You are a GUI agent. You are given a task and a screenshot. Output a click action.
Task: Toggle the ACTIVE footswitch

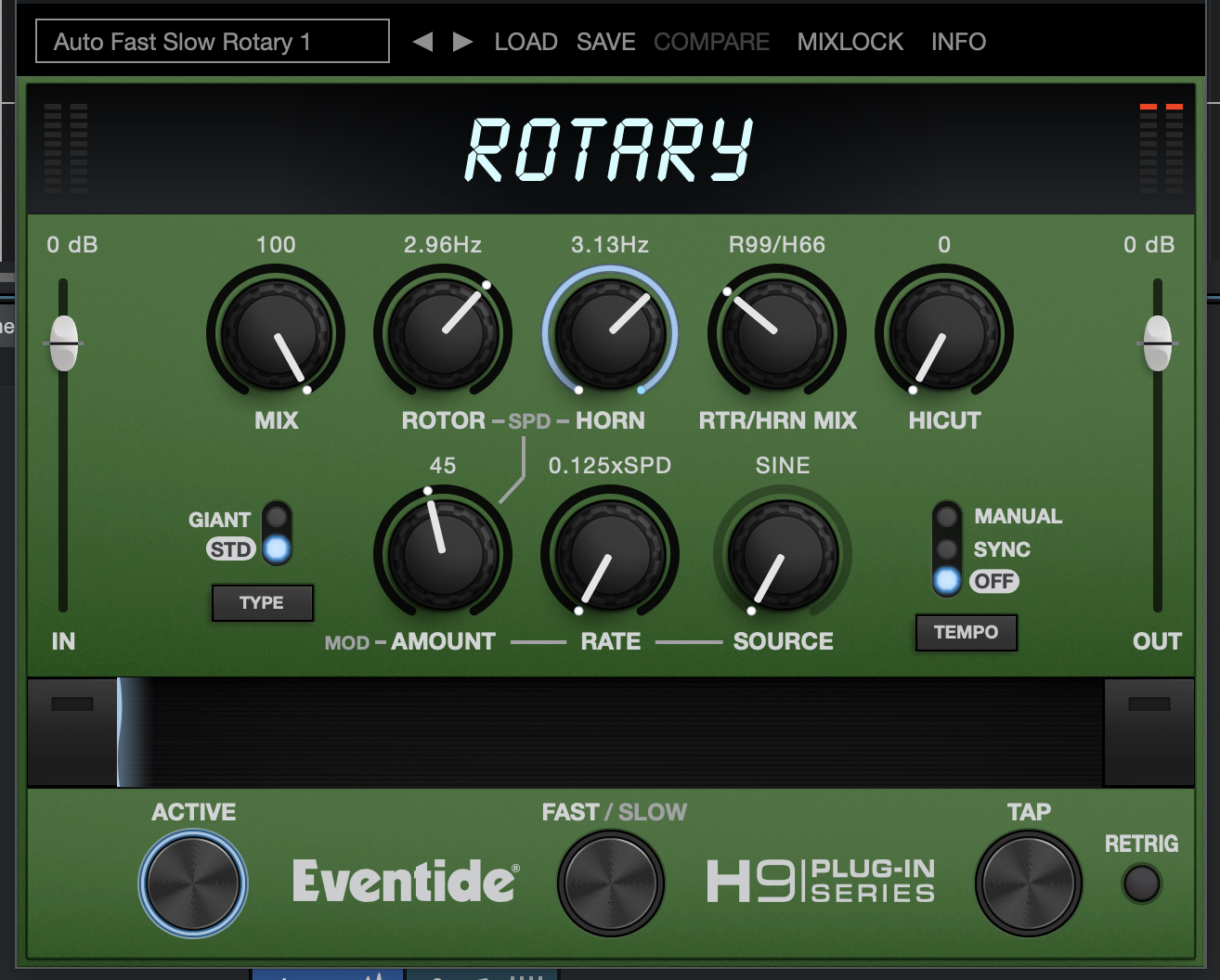193,883
